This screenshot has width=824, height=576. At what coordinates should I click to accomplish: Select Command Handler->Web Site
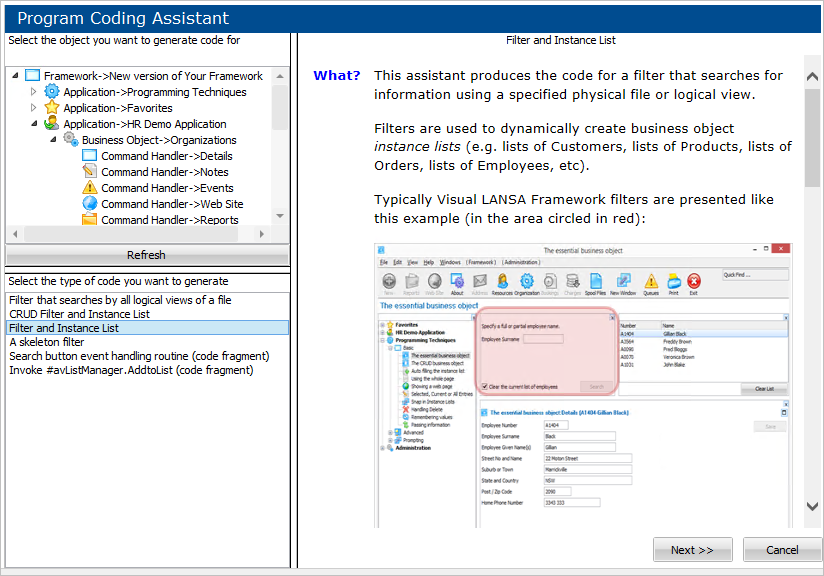point(172,204)
